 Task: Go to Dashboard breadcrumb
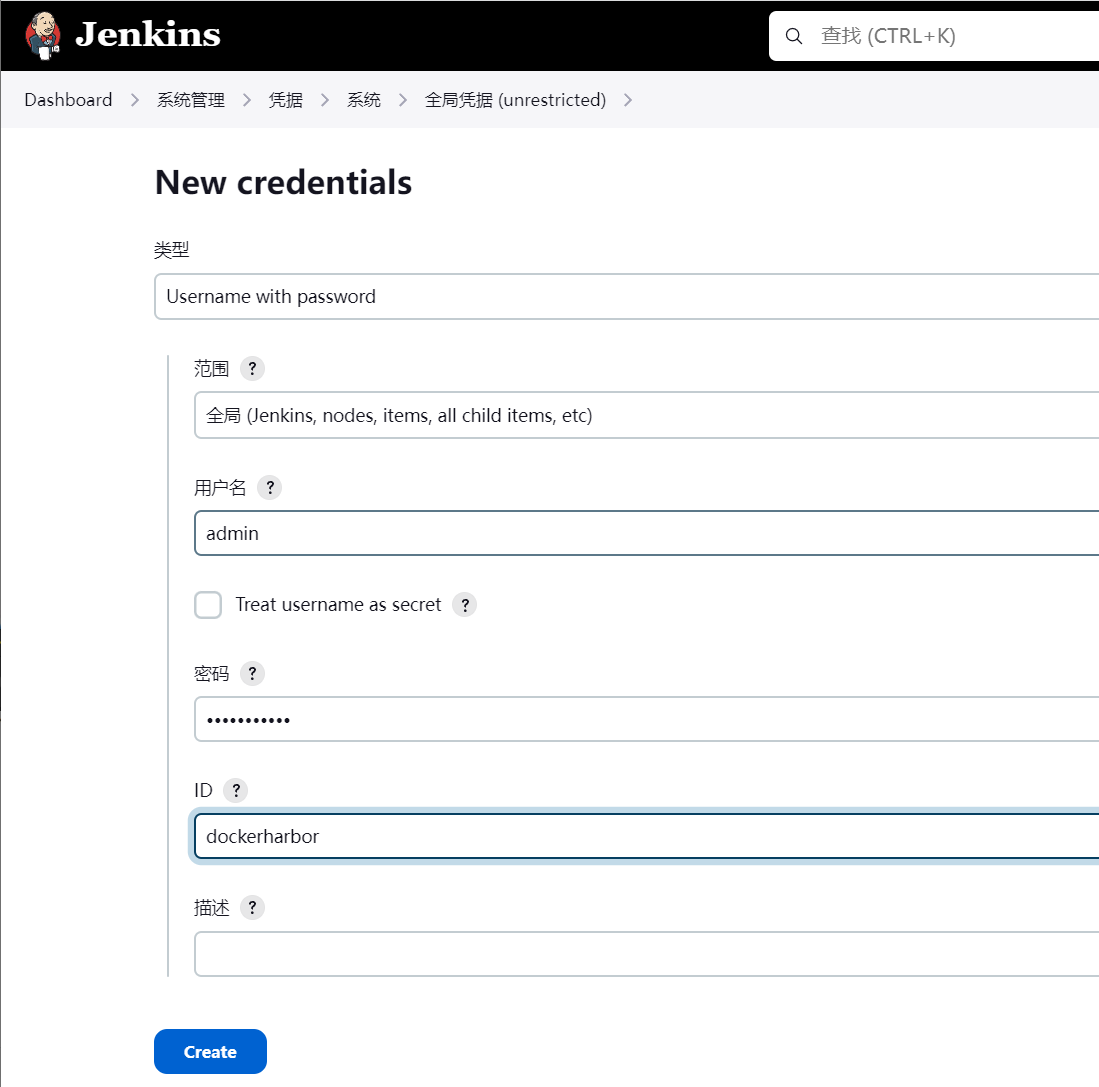pos(68,100)
